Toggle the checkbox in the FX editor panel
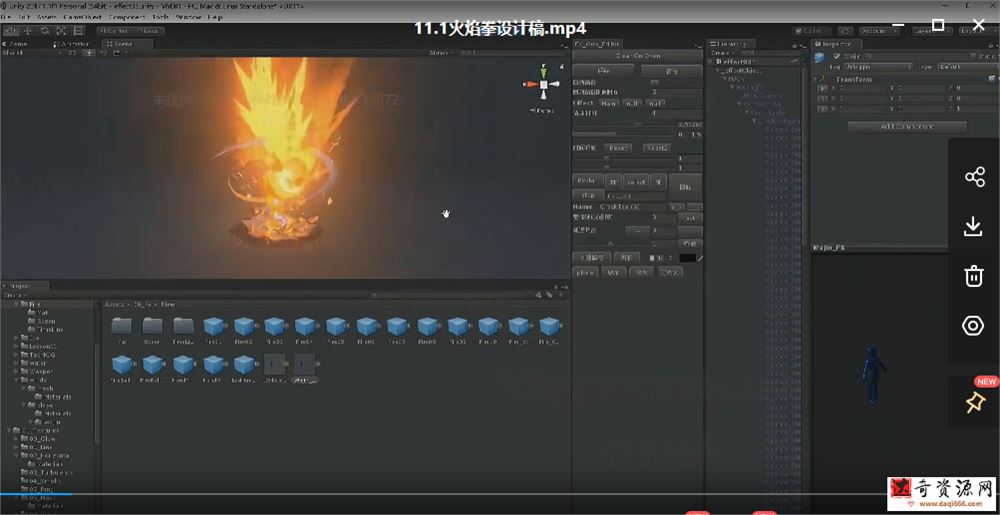The height and width of the screenshot is (515, 1000). [654, 83]
